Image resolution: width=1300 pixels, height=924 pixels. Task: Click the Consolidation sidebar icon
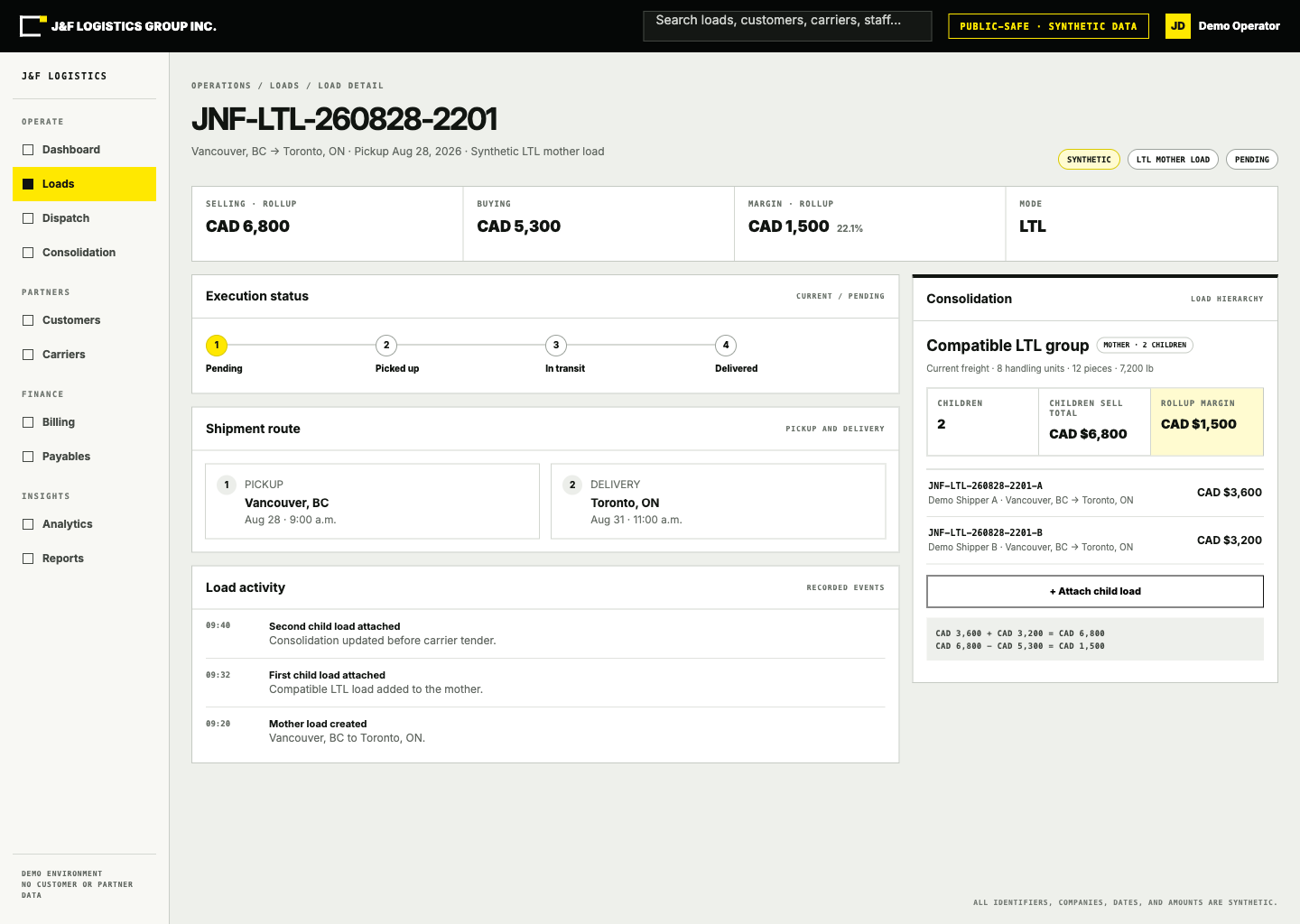28,253
